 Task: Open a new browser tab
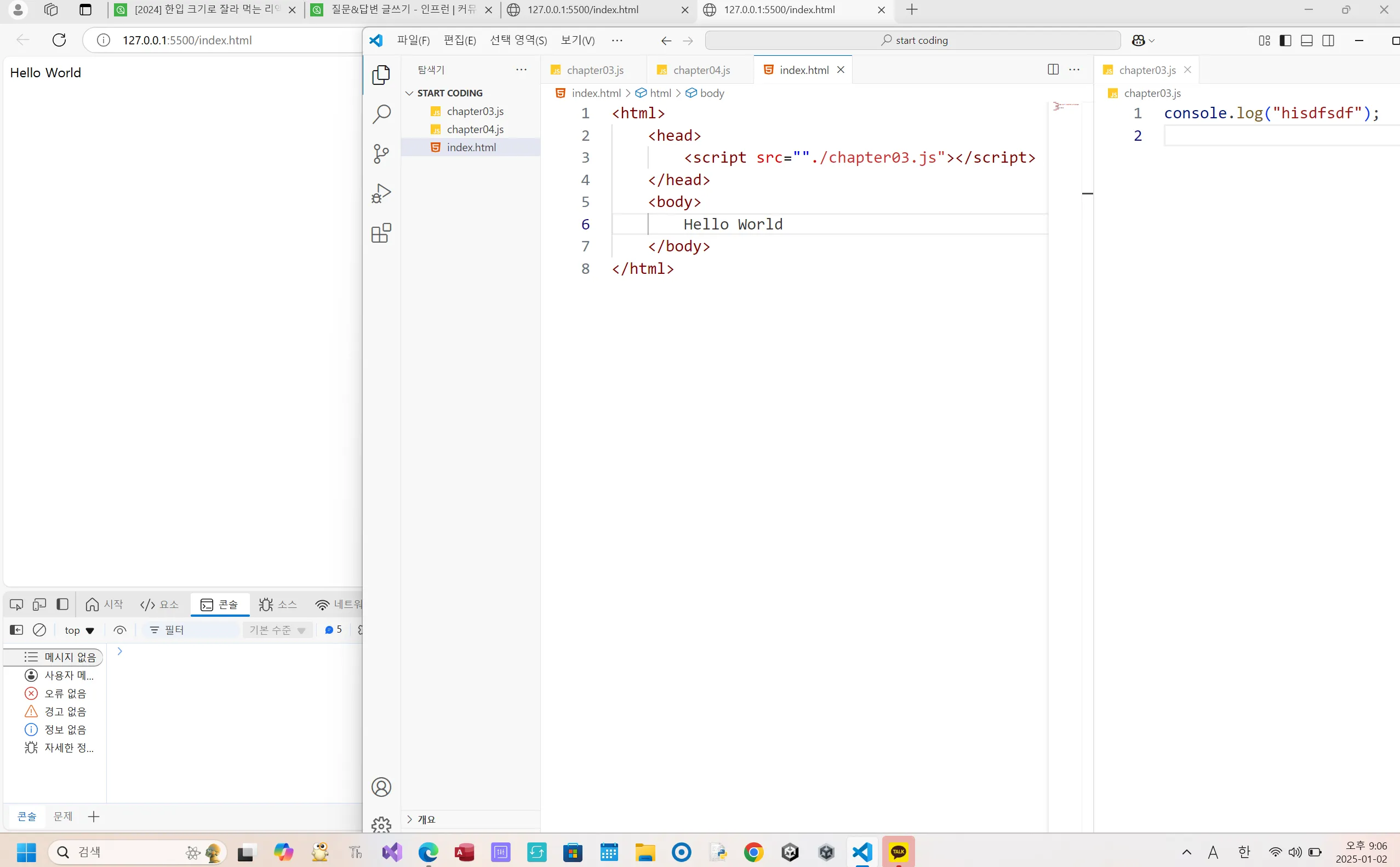tap(911, 9)
